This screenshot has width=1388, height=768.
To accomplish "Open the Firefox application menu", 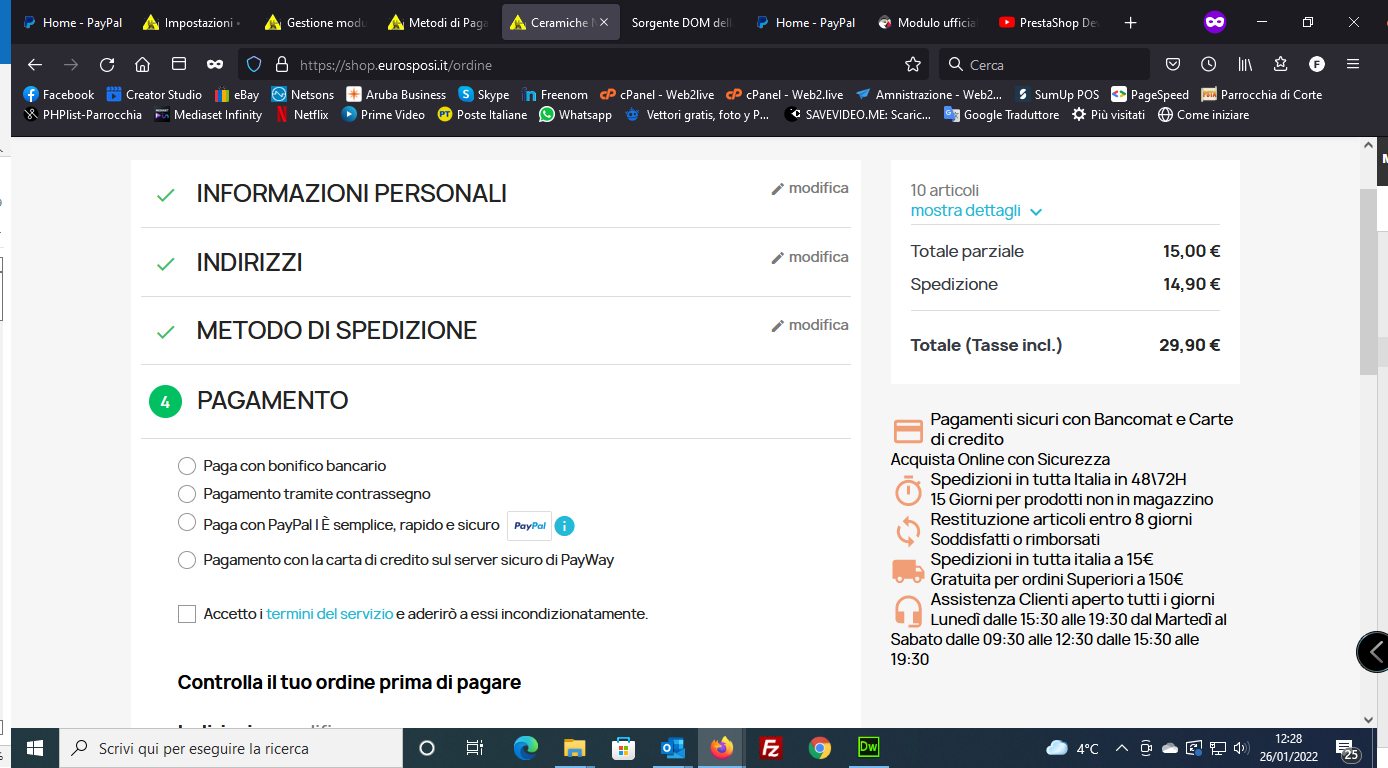I will [x=1353, y=64].
